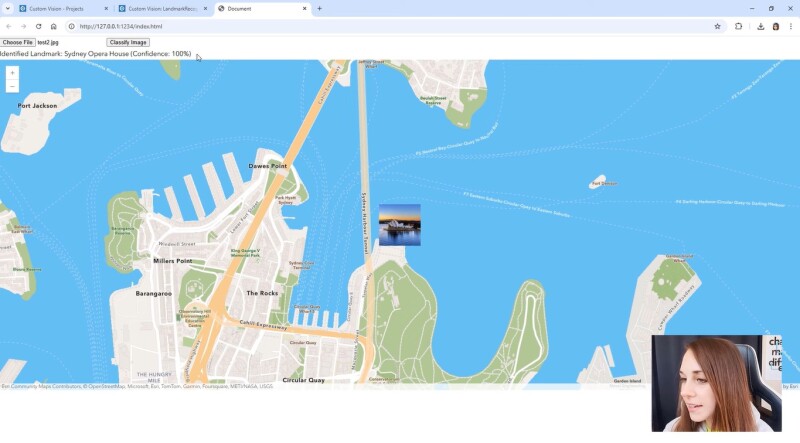Open the browser downloads icon

[761, 26]
